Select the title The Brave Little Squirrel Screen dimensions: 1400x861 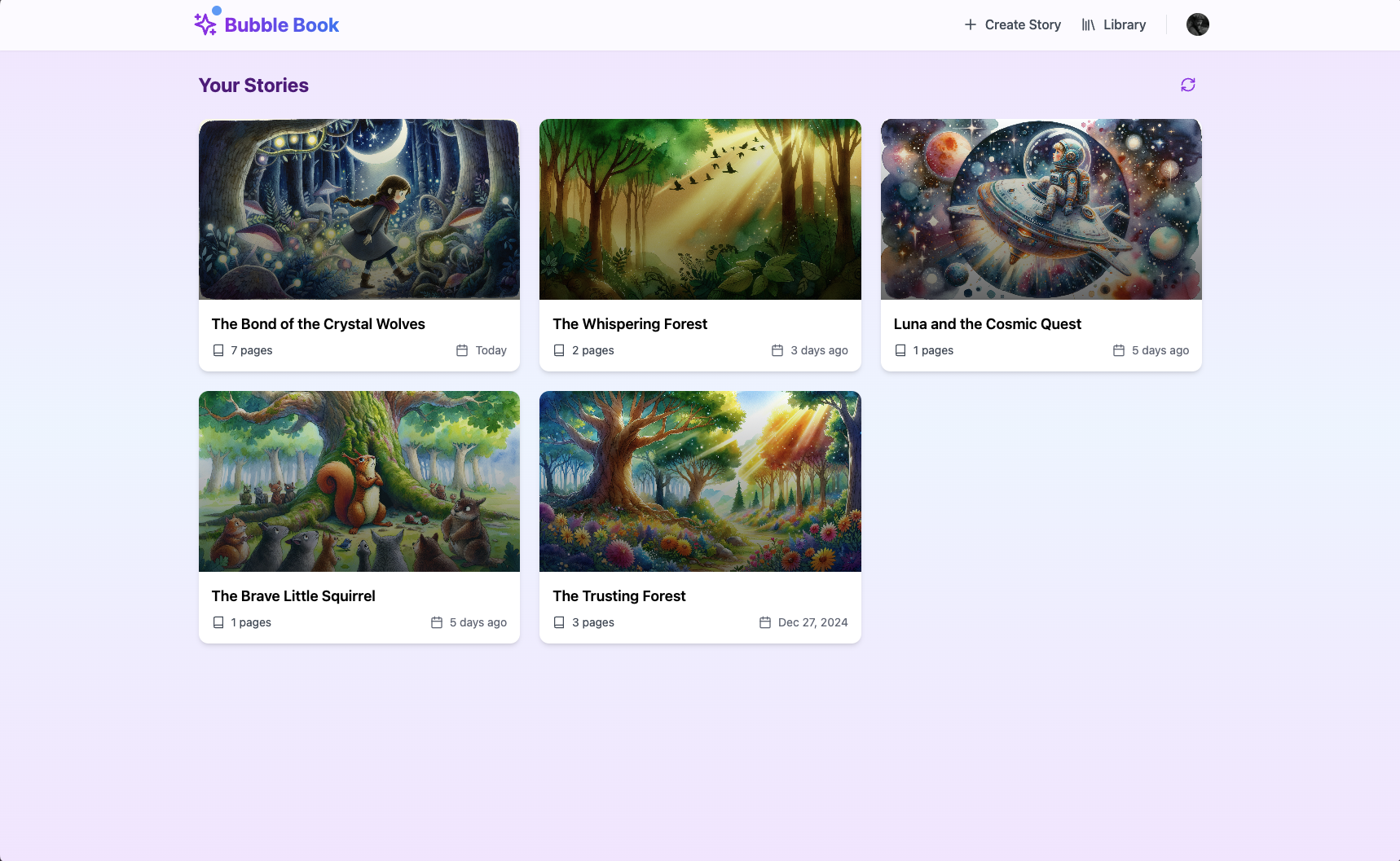coord(293,596)
